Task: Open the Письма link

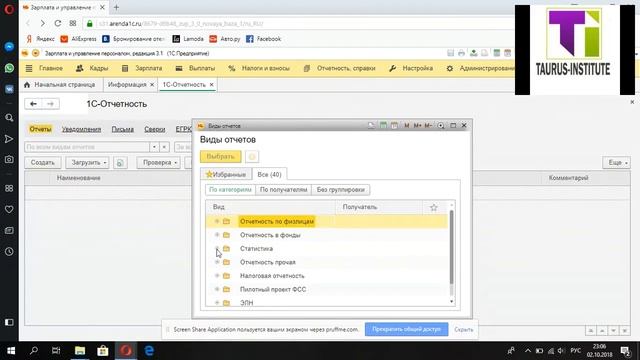Action: [x=122, y=129]
